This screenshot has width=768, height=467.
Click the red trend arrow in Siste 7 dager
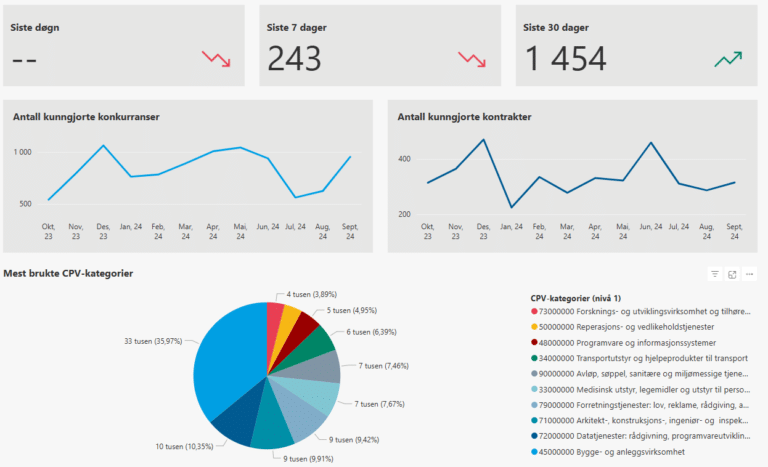(472, 59)
